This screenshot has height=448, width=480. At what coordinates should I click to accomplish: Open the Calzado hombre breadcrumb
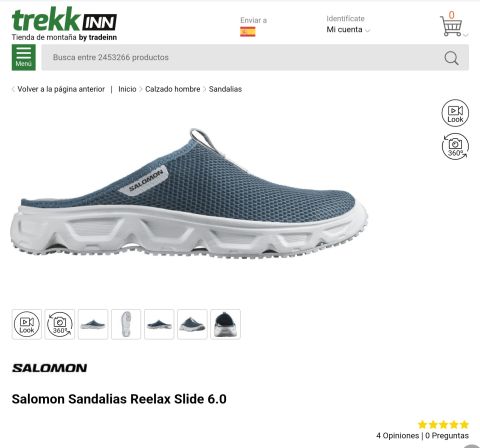(x=173, y=89)
